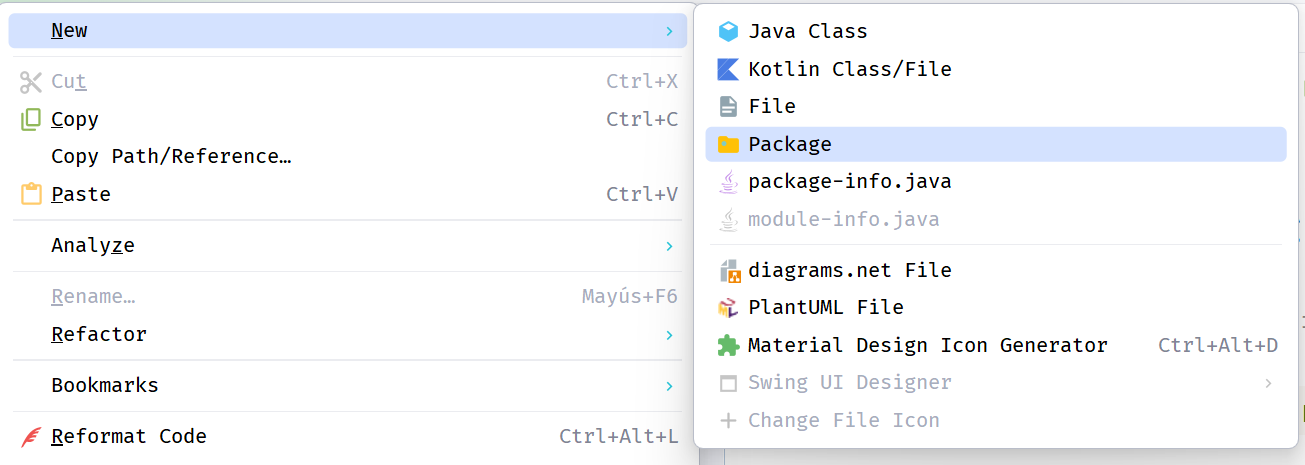Expand the New submenu arrow
Image resolution: width=1305 pixels, height=465 pixels.
[x=669, y=31]
